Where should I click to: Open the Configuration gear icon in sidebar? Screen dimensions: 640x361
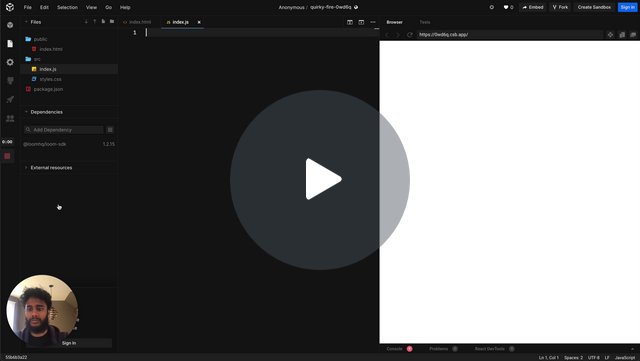point(10,62)
